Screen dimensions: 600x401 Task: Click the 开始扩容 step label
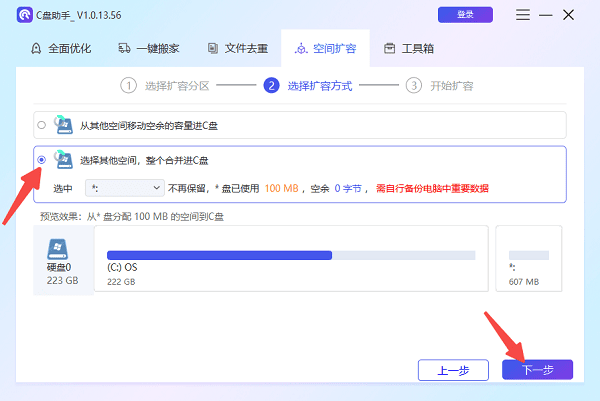click(x=452, y=86)
